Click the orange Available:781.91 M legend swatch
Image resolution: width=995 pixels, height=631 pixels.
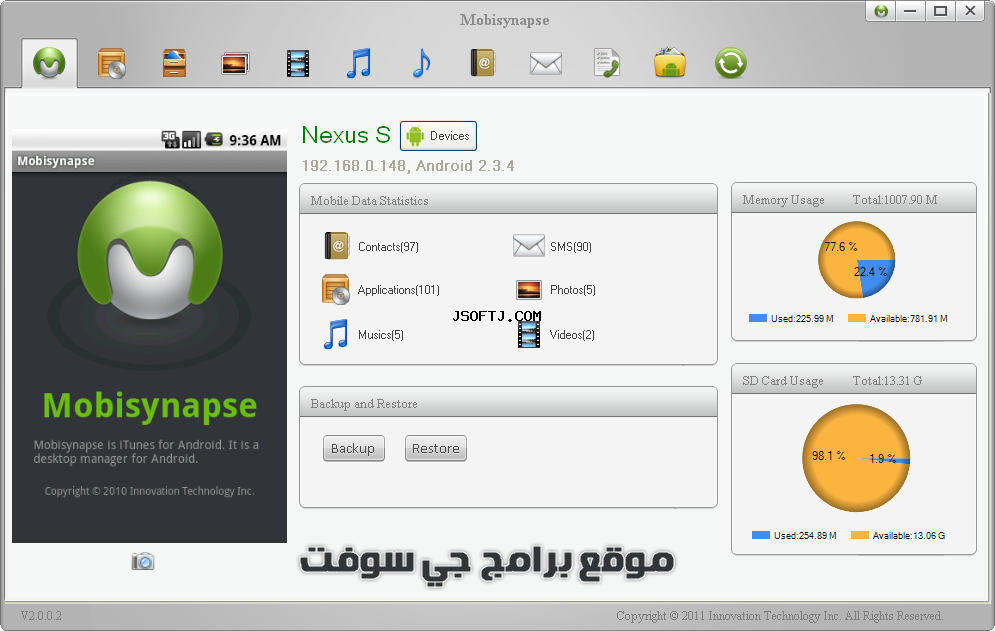point(857,318)
